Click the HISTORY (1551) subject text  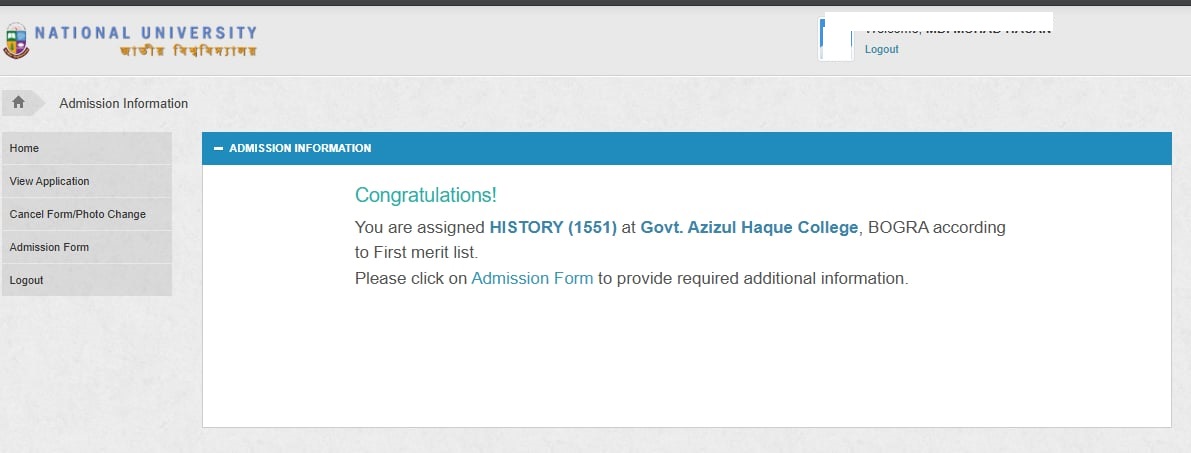553,227
